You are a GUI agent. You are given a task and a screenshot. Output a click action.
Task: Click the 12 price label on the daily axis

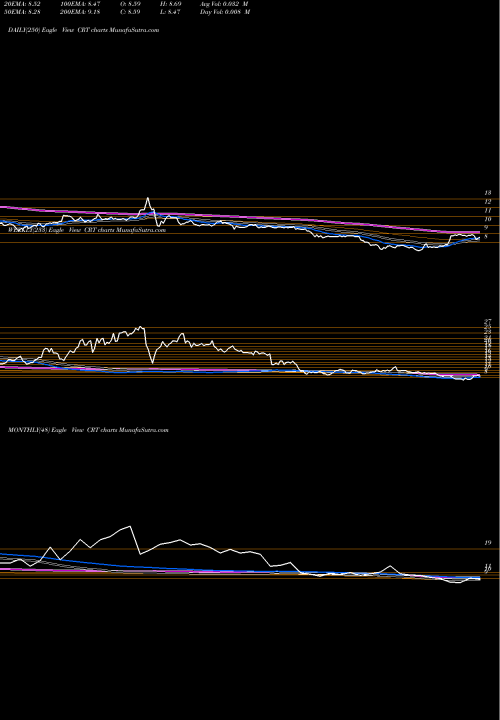click(488, 202)
